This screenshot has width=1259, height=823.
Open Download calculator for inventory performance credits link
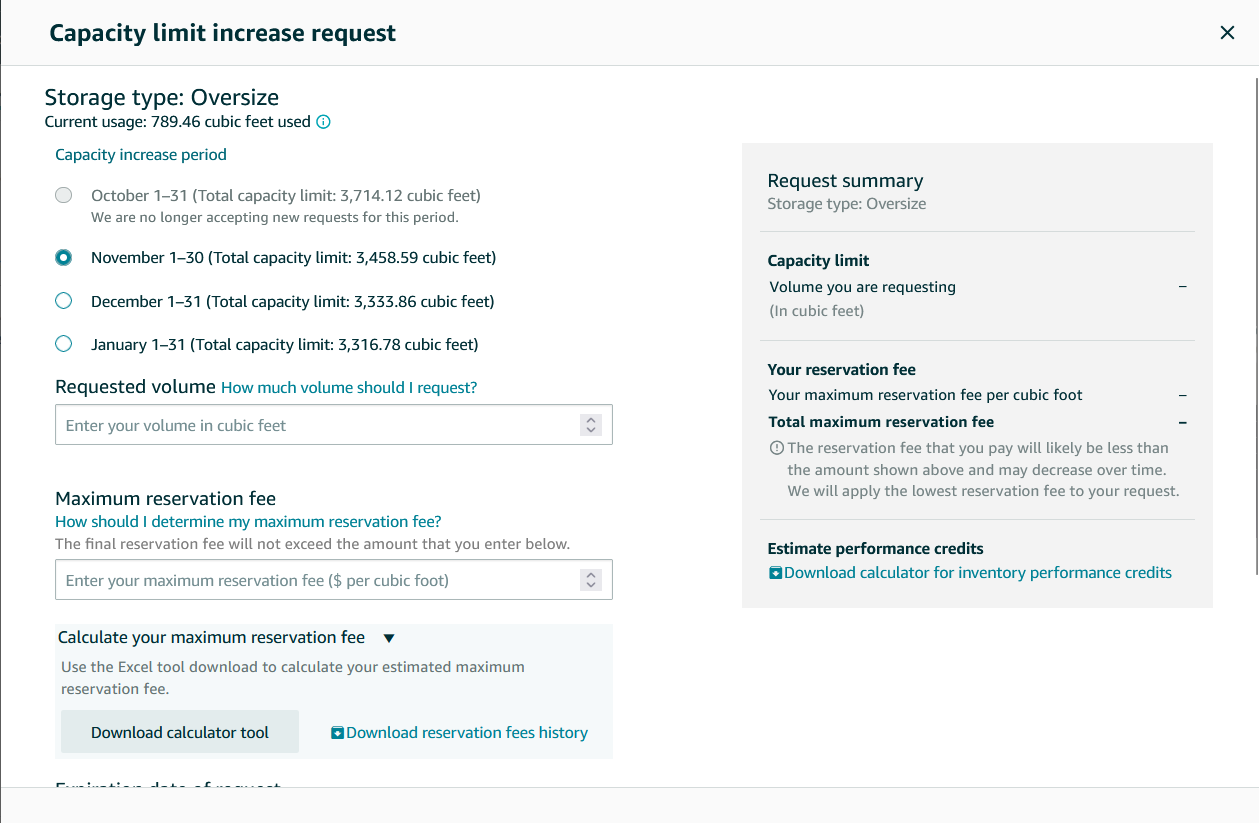tap(978, 573)
